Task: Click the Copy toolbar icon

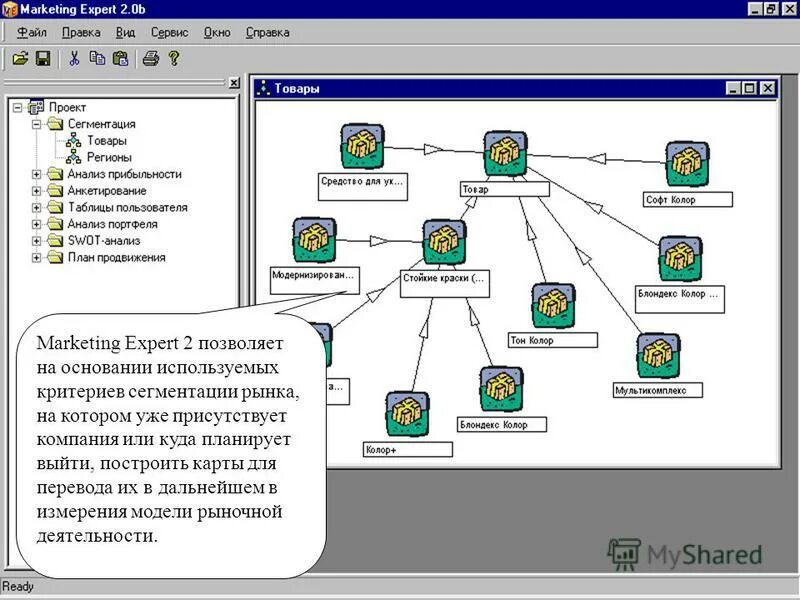Action: 97,59
